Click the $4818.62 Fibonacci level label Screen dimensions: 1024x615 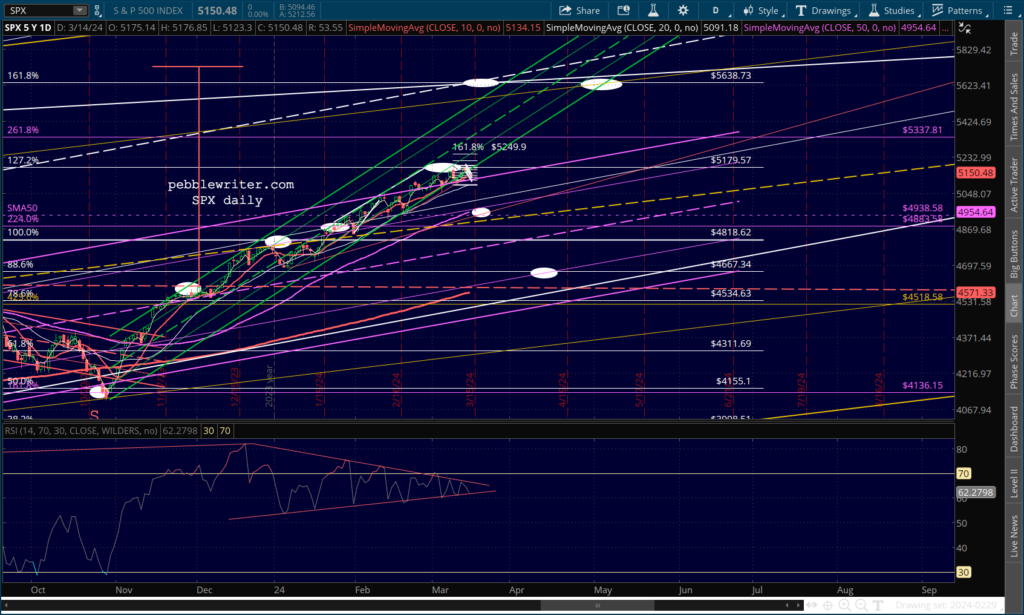tap(731, 232)
